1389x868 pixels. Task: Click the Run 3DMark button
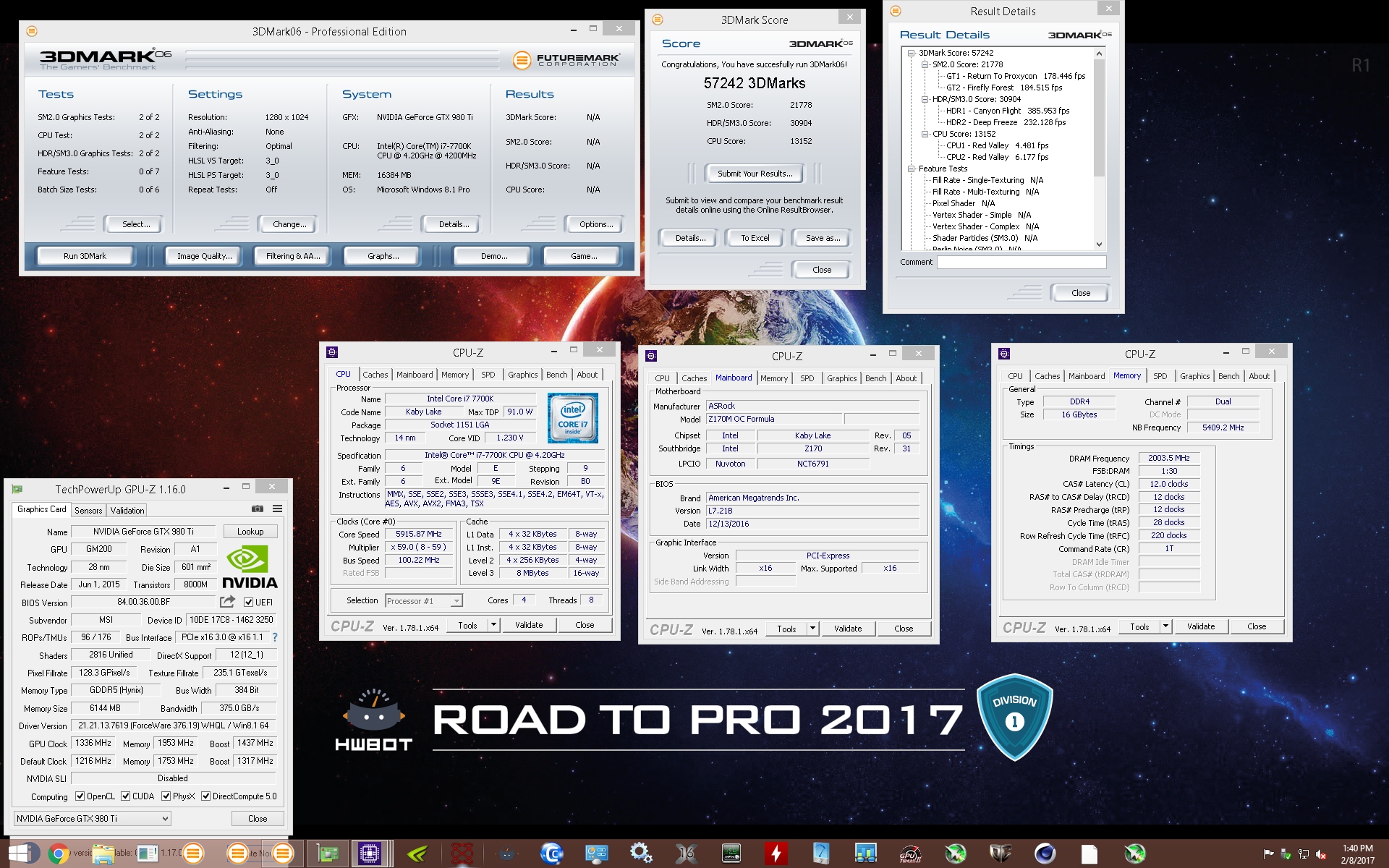[x=85, y=256]
